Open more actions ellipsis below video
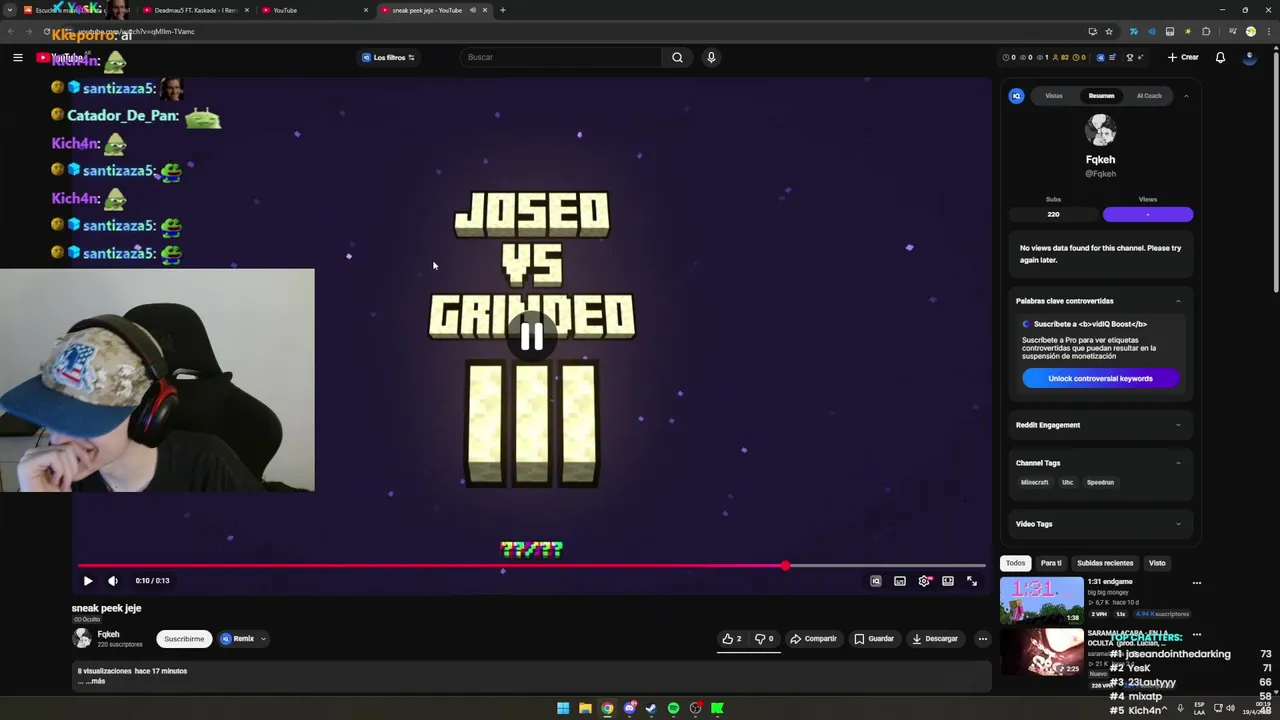The image size is (1280, 720). pyautogui.click(x=982, y=638)
